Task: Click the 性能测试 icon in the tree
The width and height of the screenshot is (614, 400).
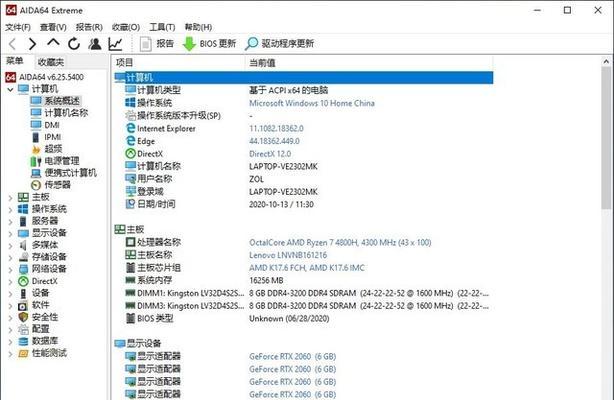Action: click(23, 353)
